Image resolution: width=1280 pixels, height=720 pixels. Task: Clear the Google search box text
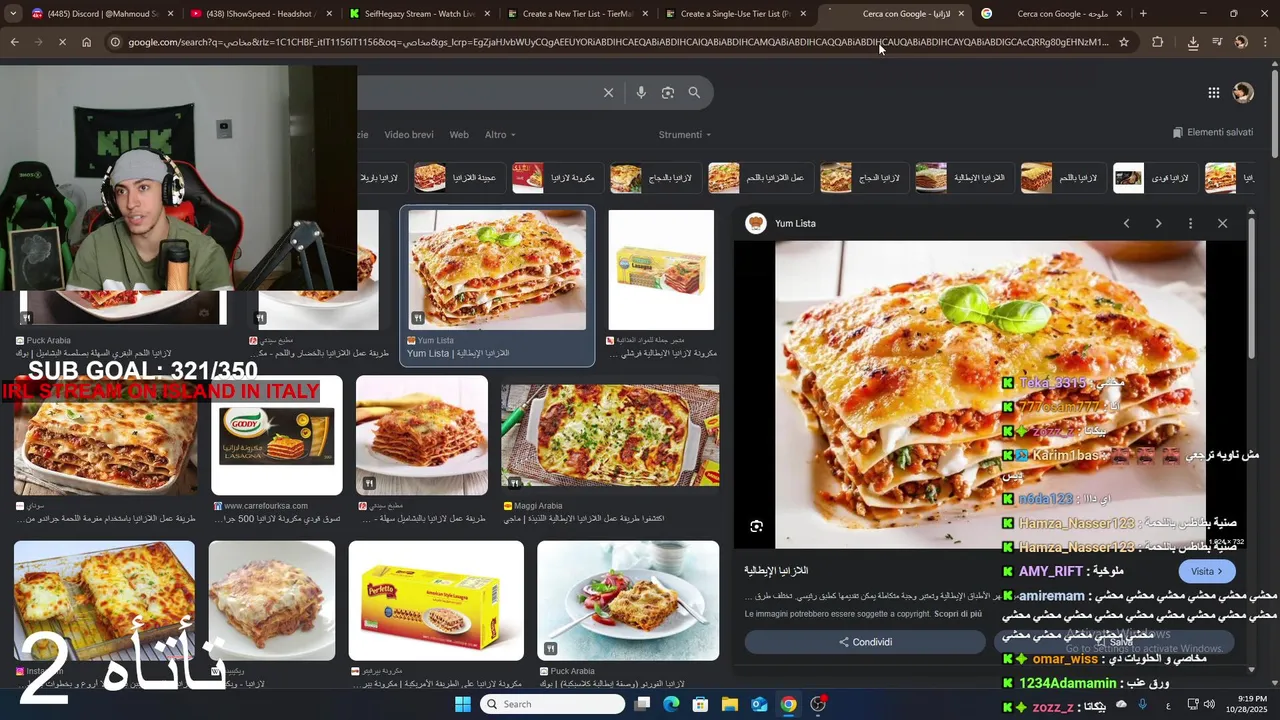pos(608,93)
